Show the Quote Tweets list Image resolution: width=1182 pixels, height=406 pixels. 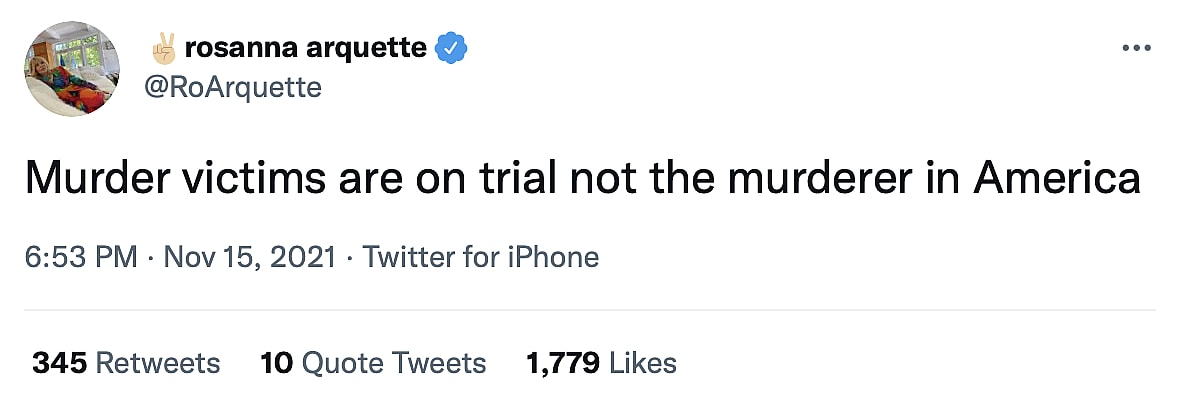[x=394, y=362]
